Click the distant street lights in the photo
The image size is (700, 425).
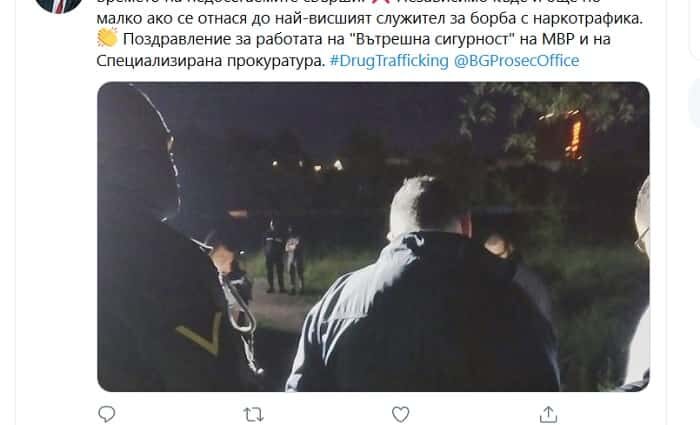tap(308, 166)
